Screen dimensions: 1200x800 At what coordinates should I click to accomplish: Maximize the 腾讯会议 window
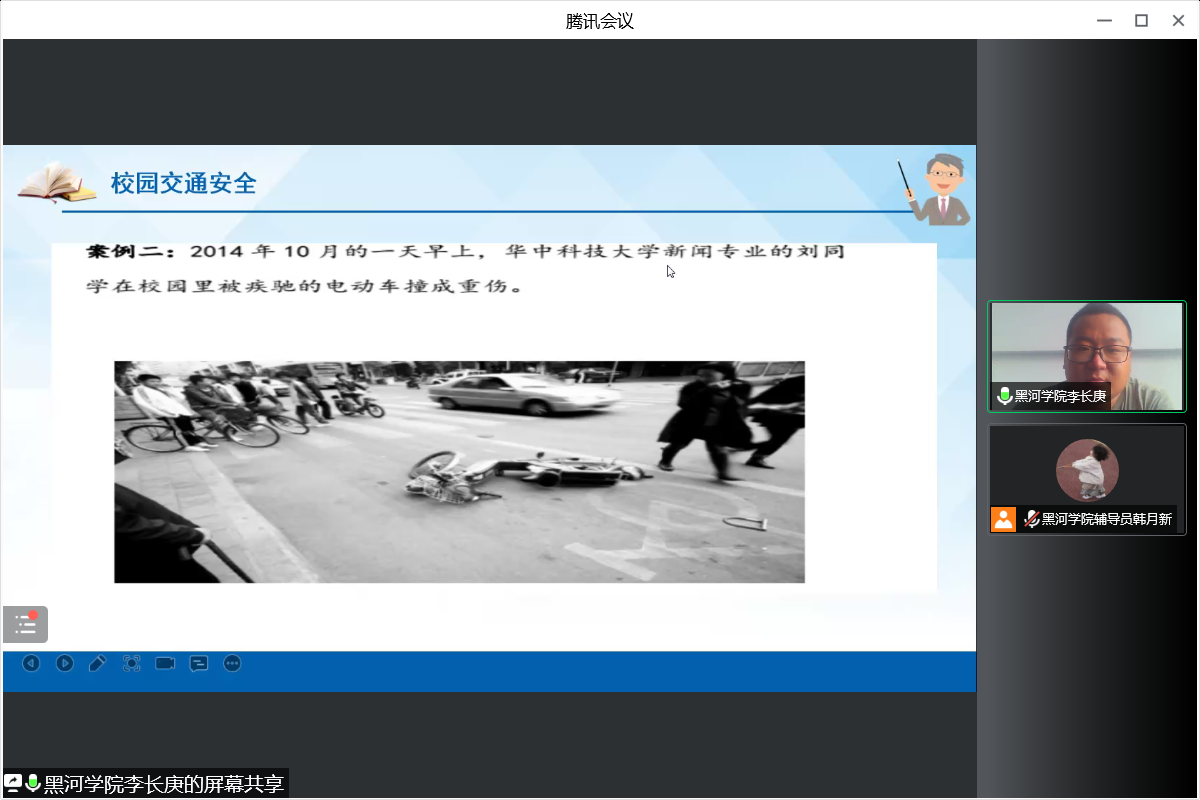[1141, 20]
